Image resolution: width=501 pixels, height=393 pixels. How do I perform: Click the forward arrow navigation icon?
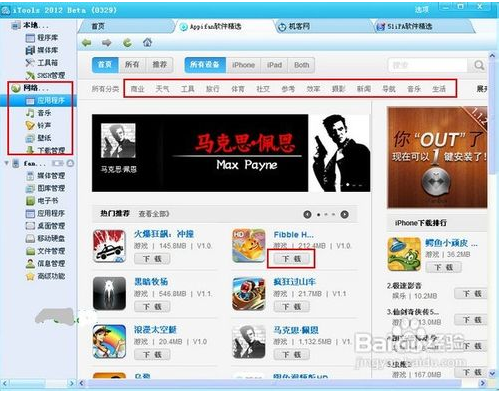(107, 43)
